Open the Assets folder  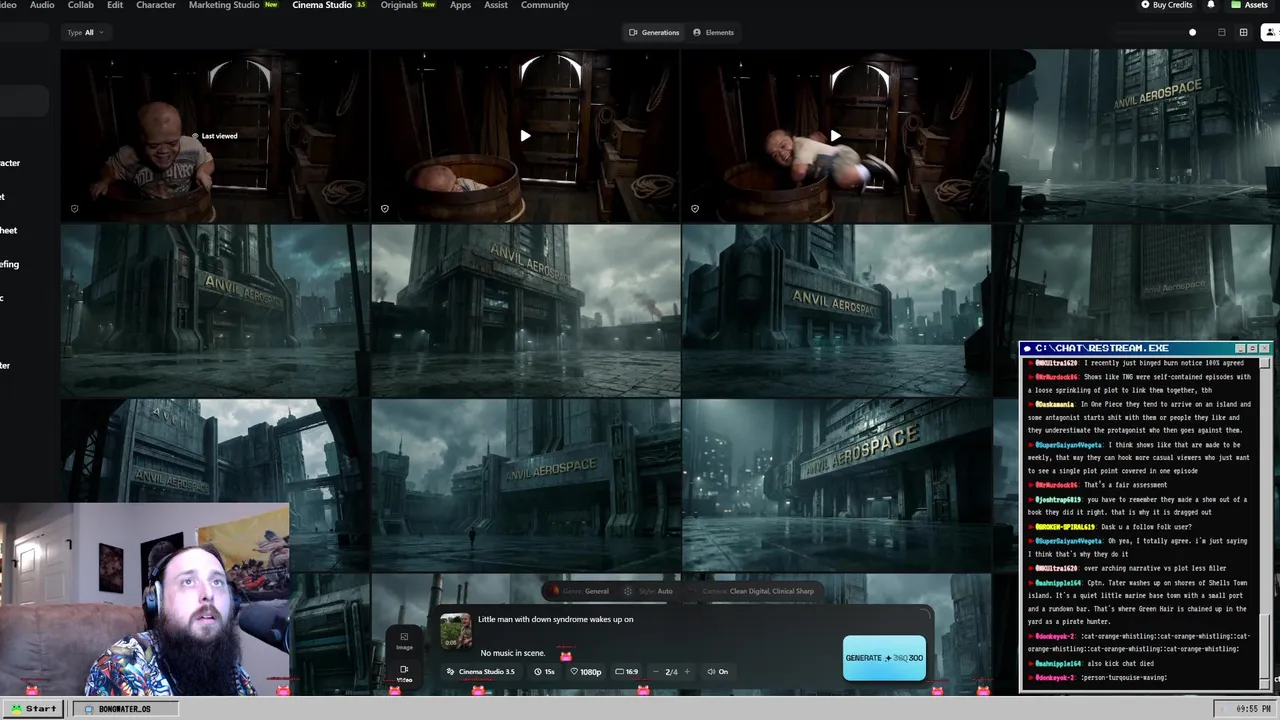tap(1250, 5)
